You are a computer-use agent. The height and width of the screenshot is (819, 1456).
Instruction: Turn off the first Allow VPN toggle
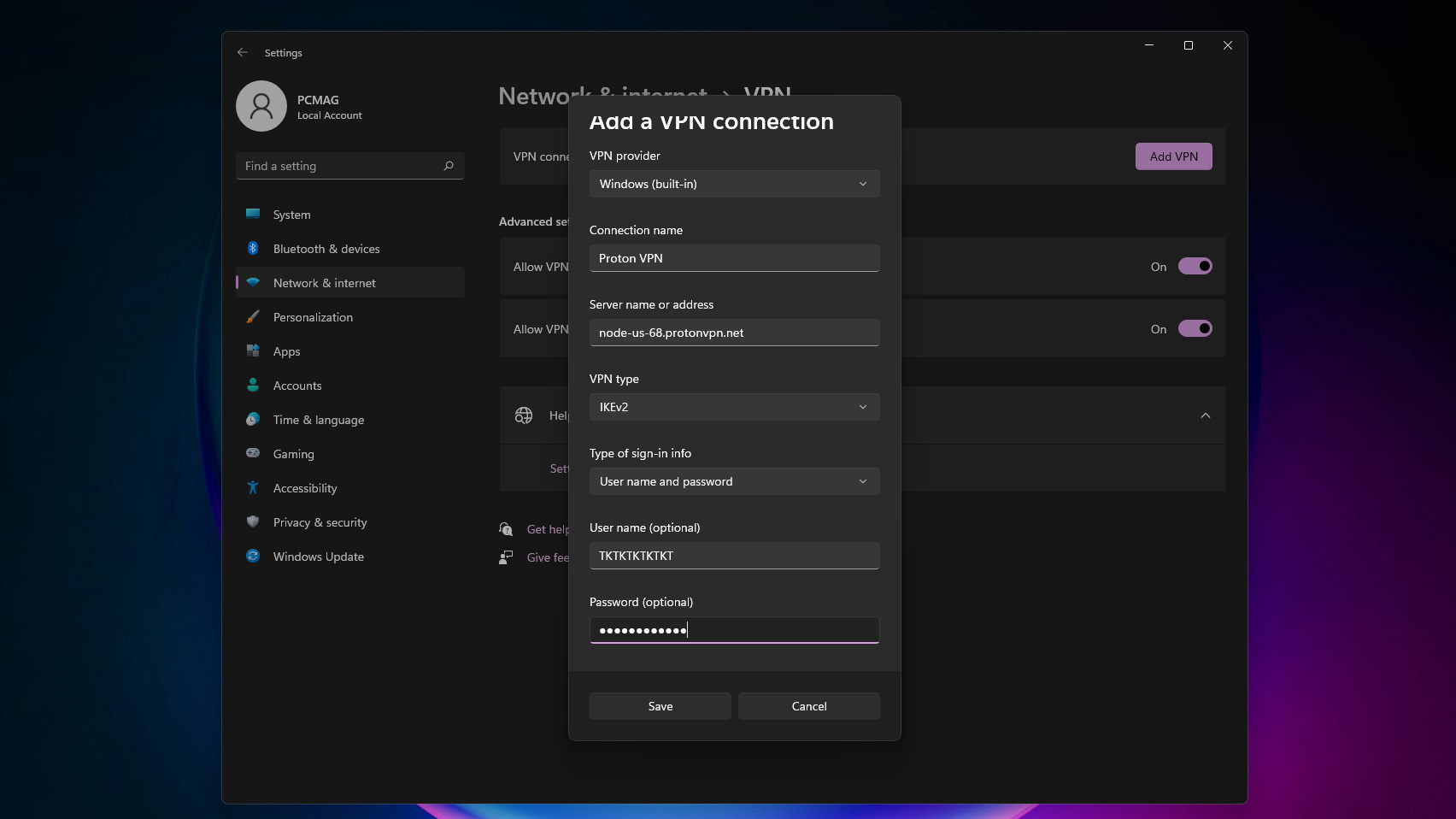[x=1195, y=267]
